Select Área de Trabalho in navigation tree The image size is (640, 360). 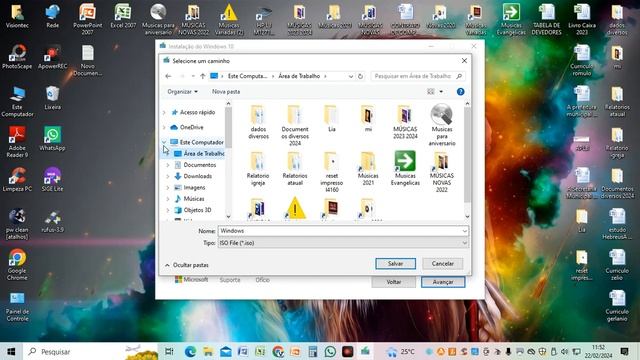tap(199, 153)
